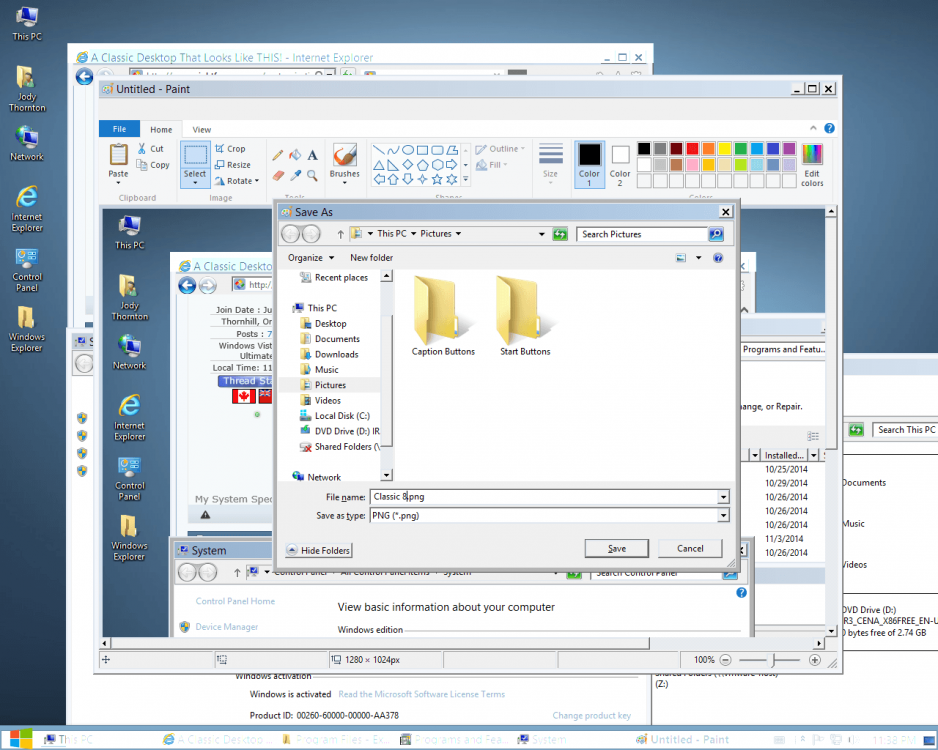The height and width of the screenshot is (750, 938).
Task: Click the Help icon in Save As toolbar
Action: tap(718, 258)
